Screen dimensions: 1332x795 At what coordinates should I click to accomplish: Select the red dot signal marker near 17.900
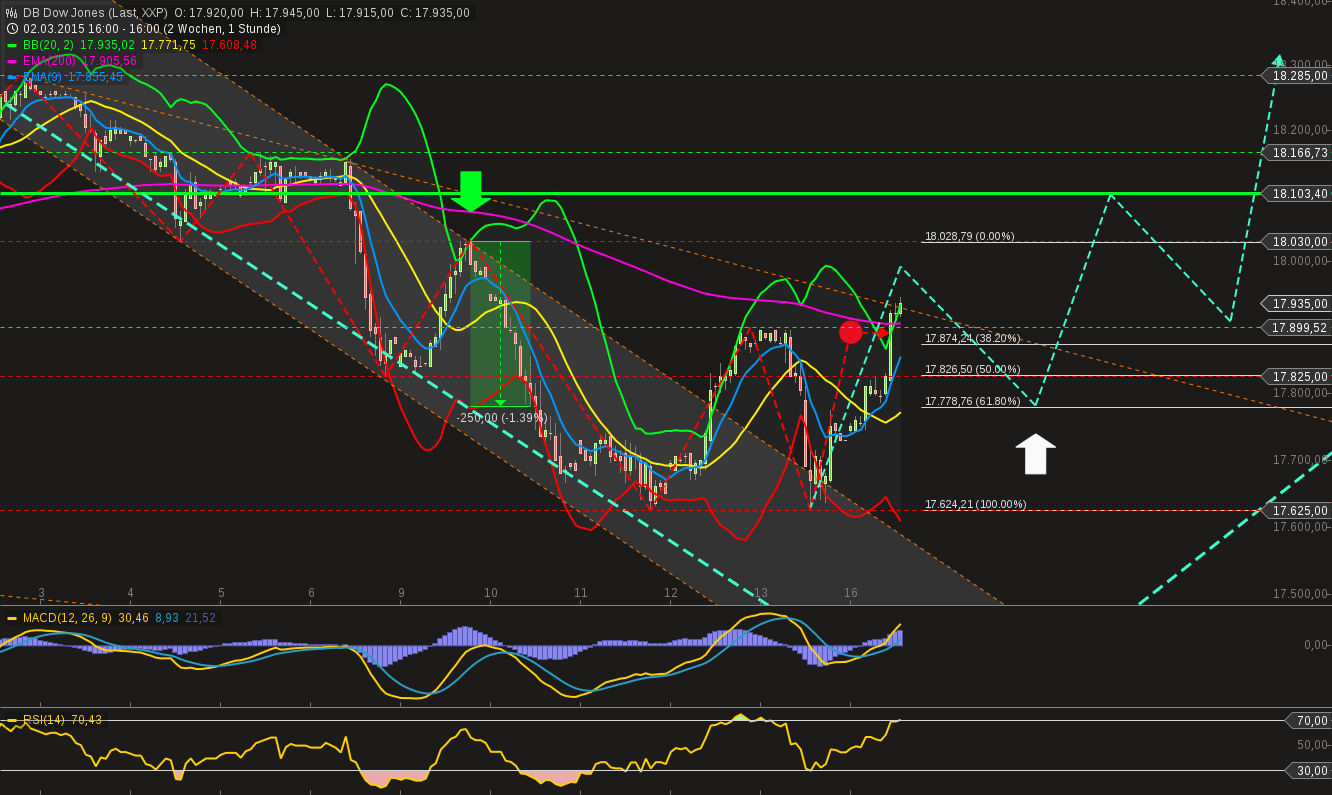coord(850,332)
